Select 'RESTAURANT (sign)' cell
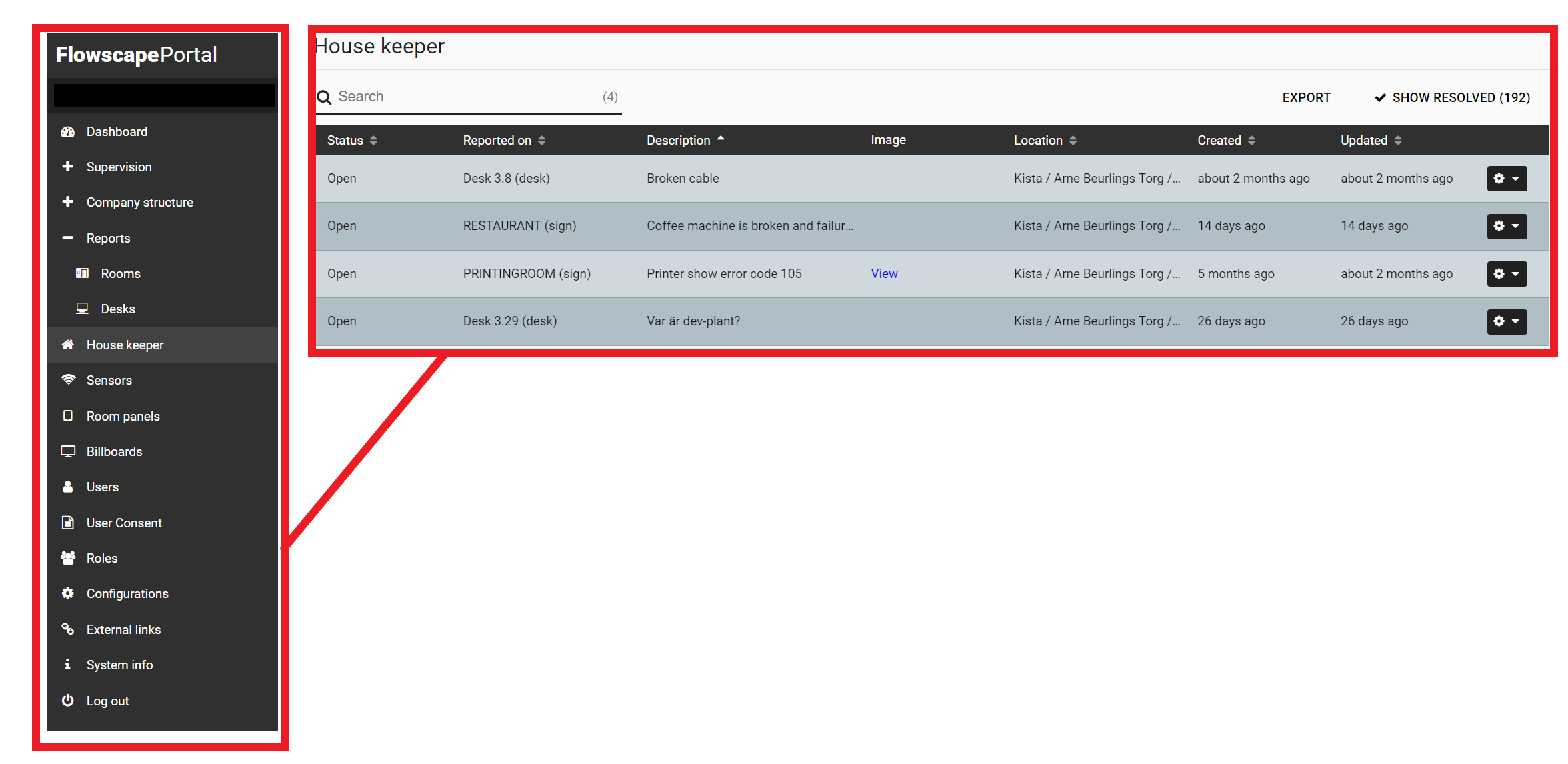 pos(519,226)
